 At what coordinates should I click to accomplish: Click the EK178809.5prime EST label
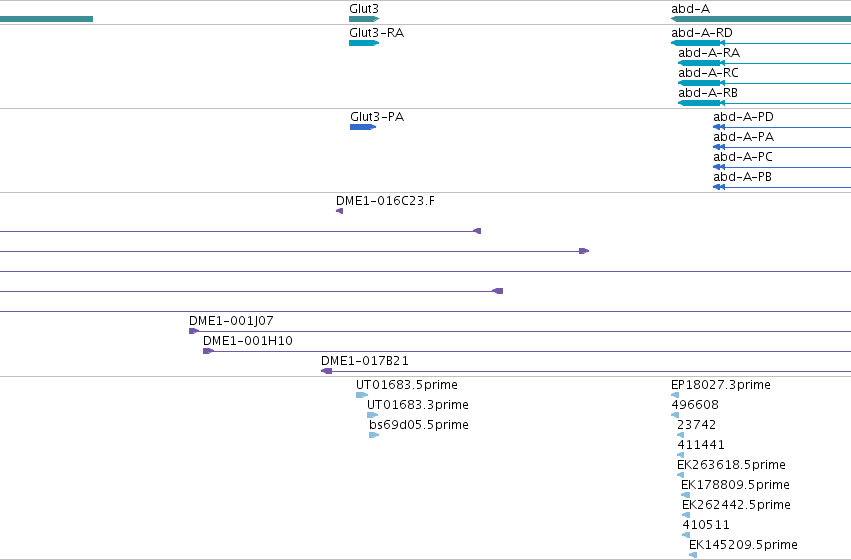pos(735,485)
